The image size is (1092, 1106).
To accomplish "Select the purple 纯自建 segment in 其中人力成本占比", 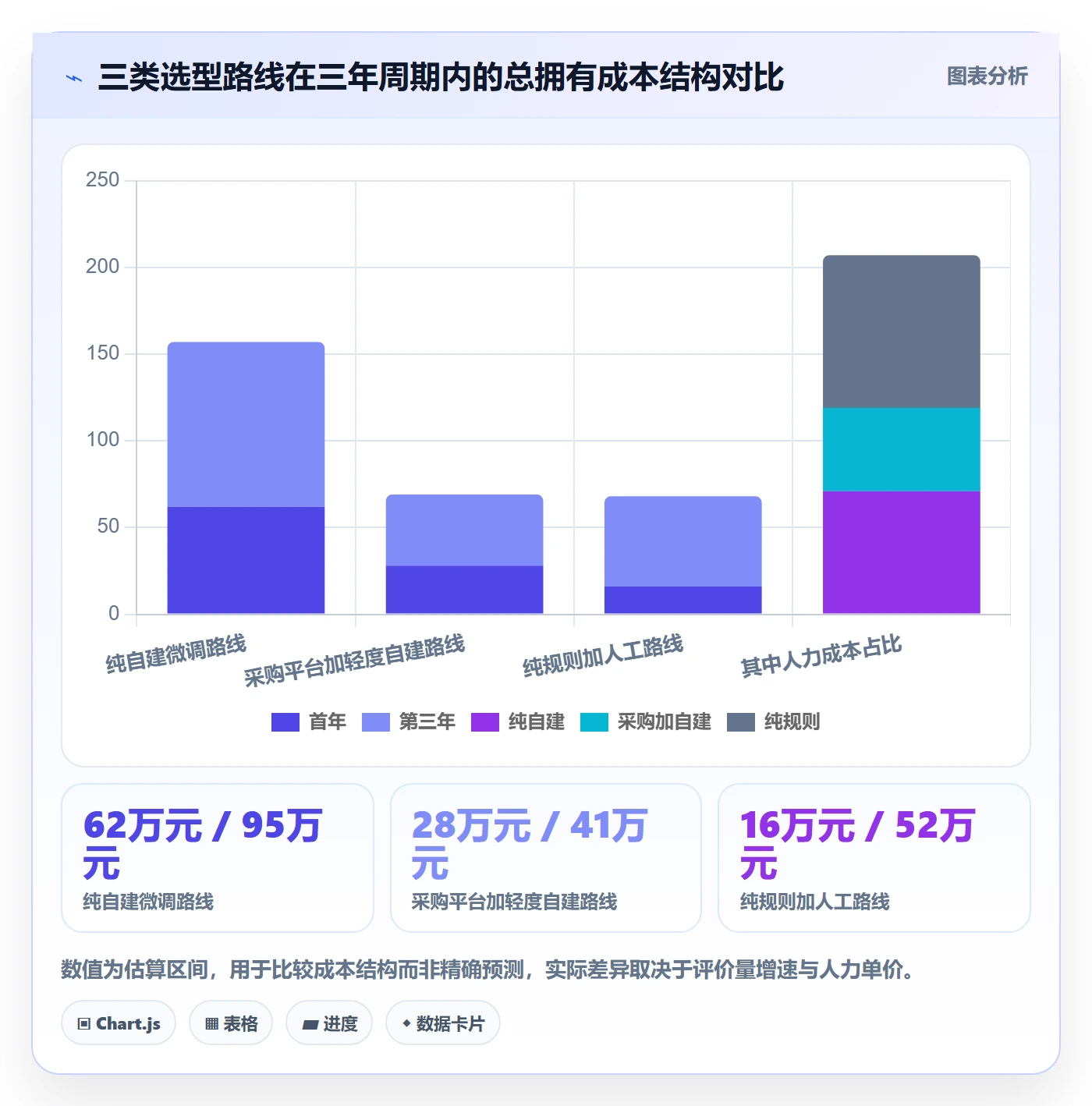I will 901,552.
